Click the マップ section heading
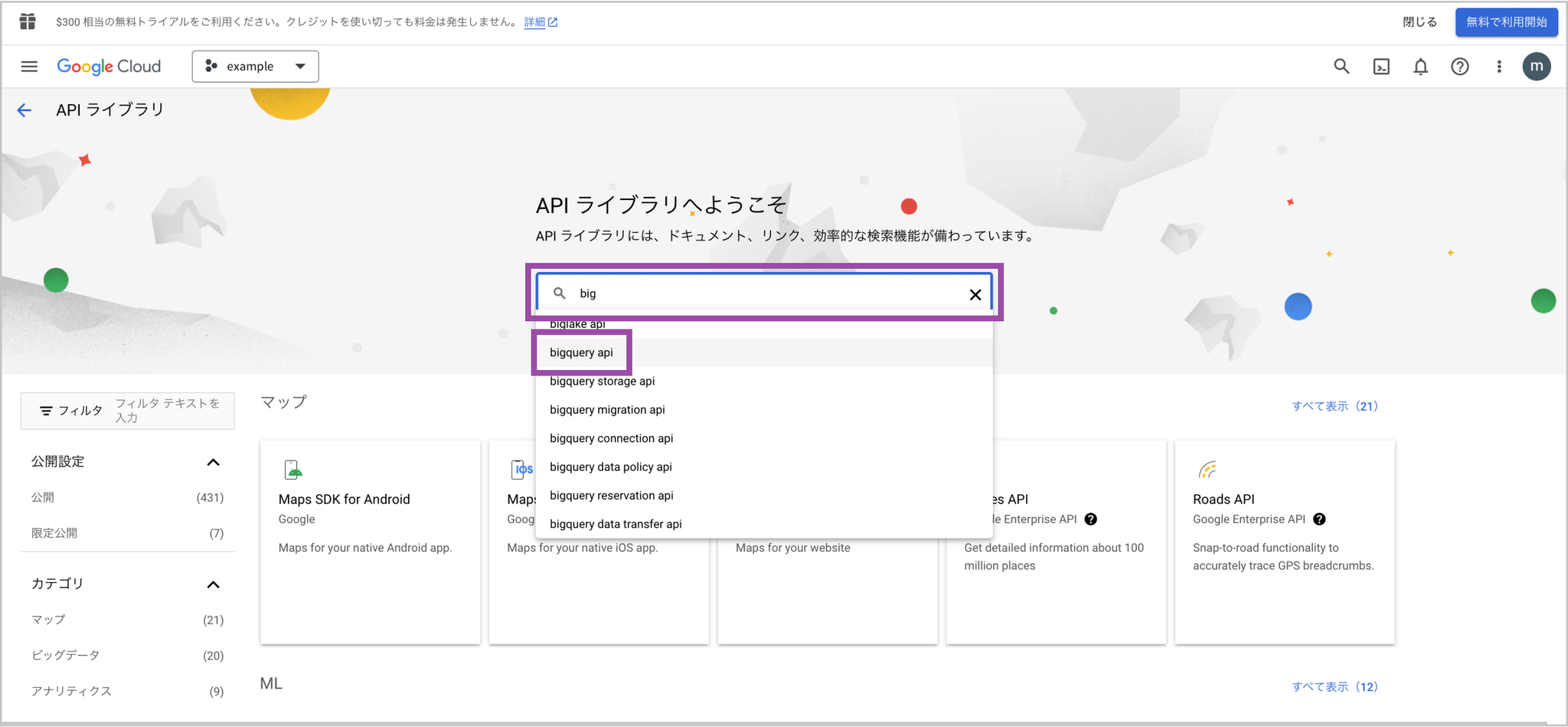1568x727 pixels. click(x=283, y=402)
